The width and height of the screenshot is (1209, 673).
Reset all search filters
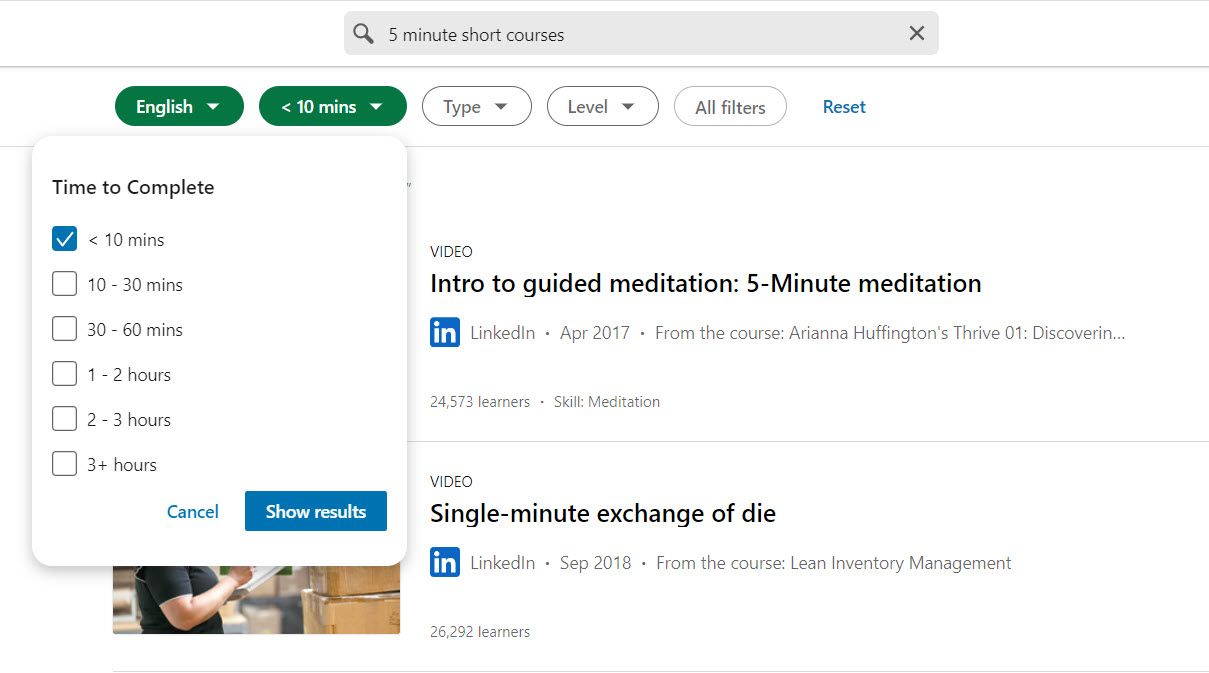pos(843,106)
